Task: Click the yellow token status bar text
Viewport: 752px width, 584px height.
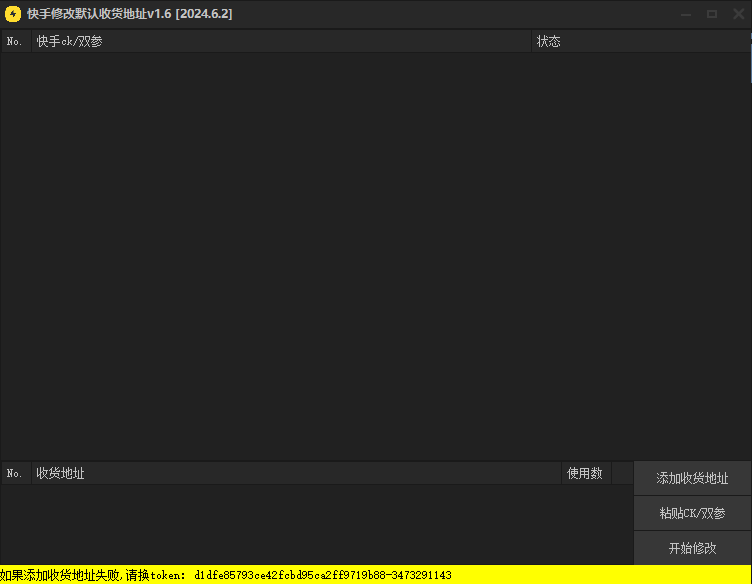Action: (x=226, y=575)
